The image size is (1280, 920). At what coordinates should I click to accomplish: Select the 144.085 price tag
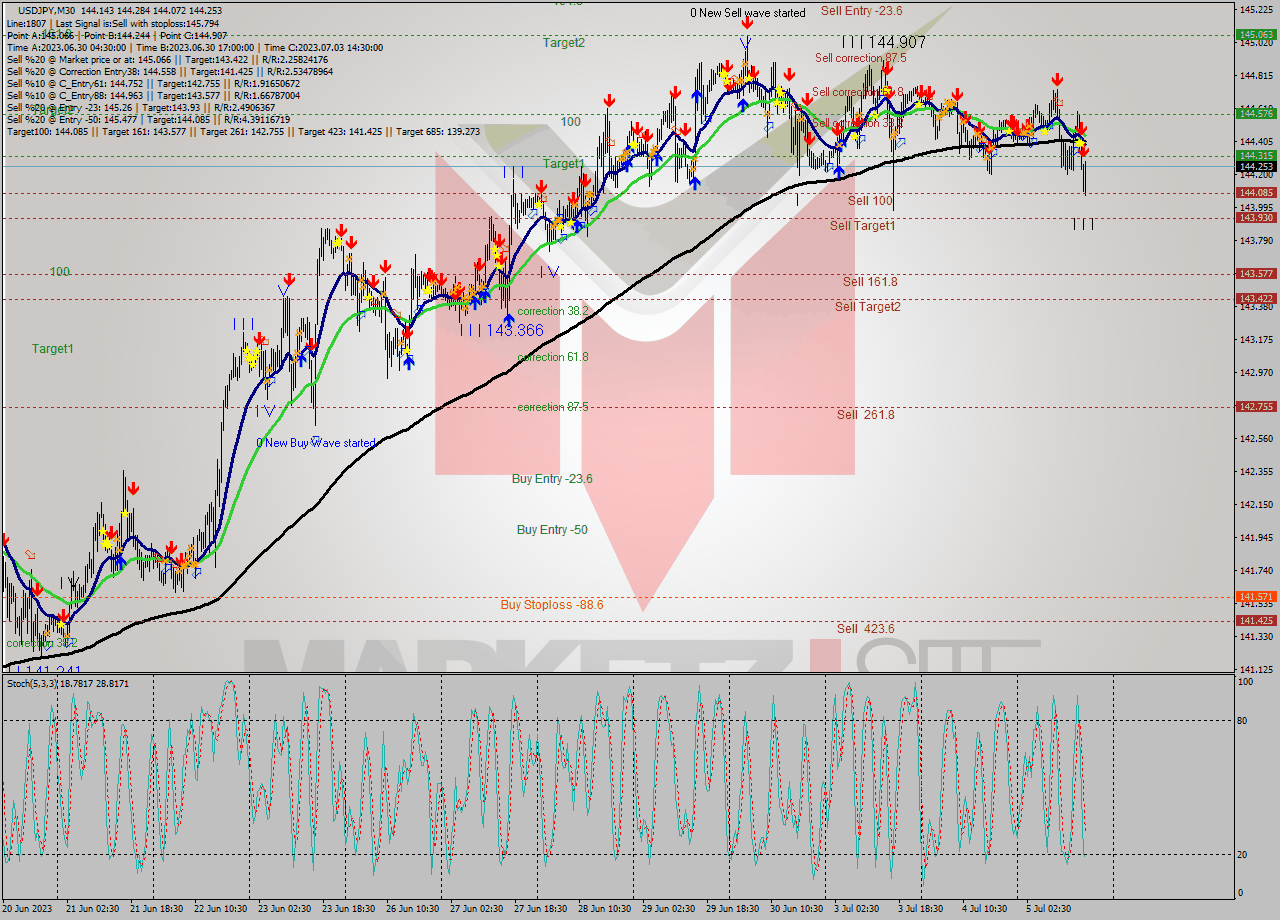[x=1256, y=193]
